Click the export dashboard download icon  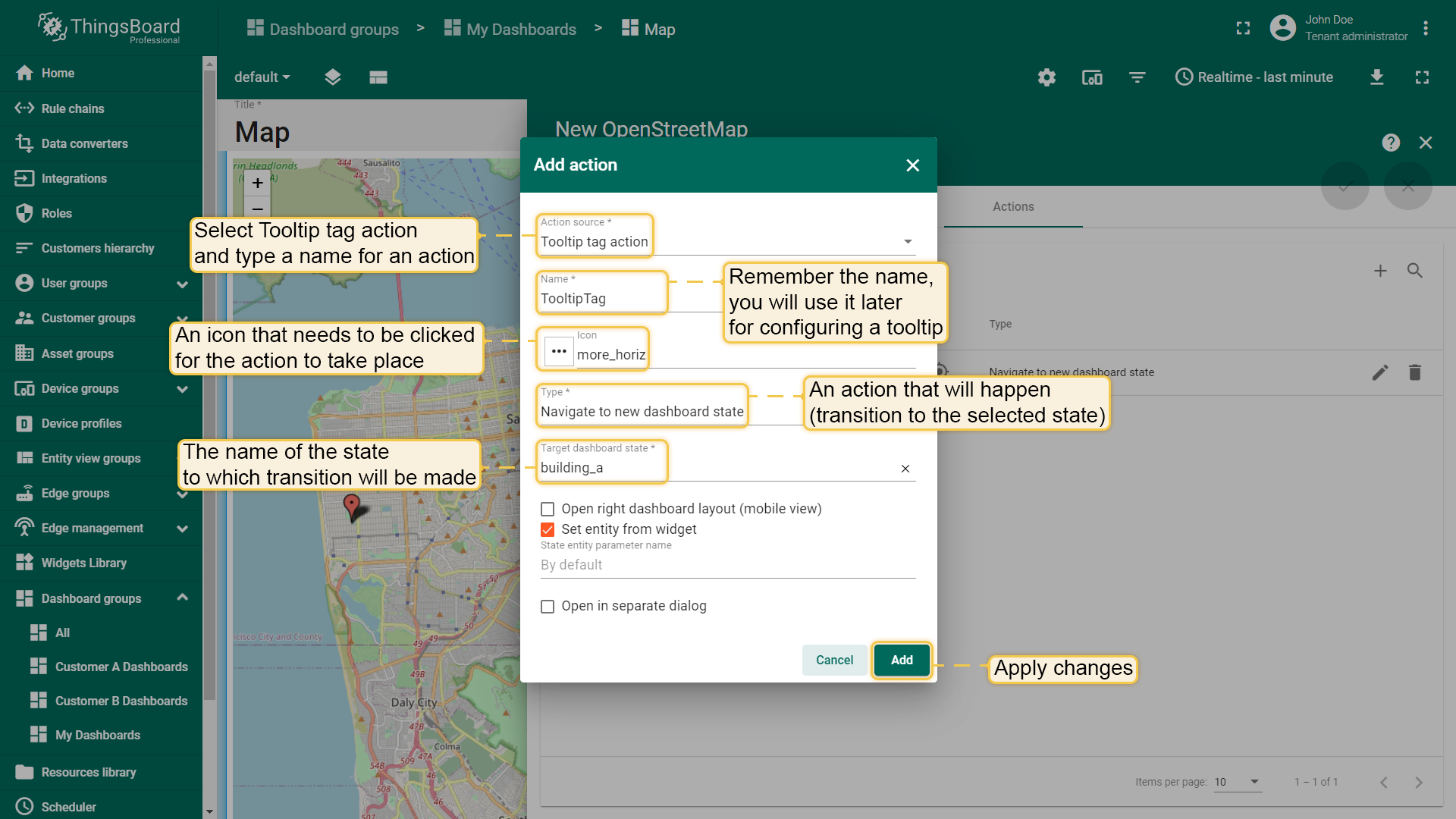click(x=1377, y=77)
